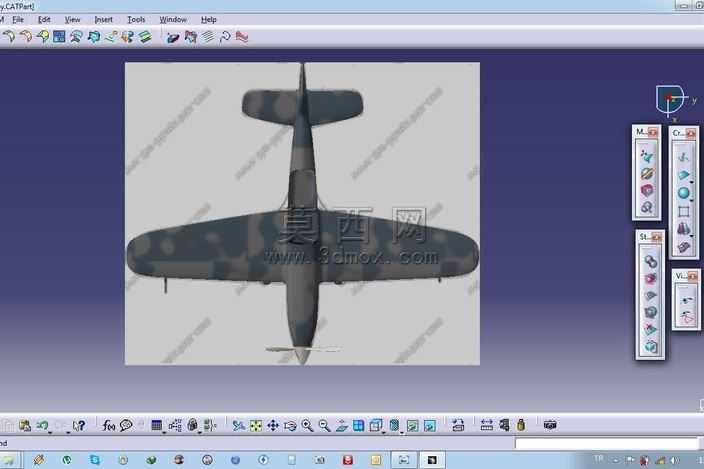Expand the render style dropdown arrow
The height and width of the screenshot is (469, 704).
(402, 432)
